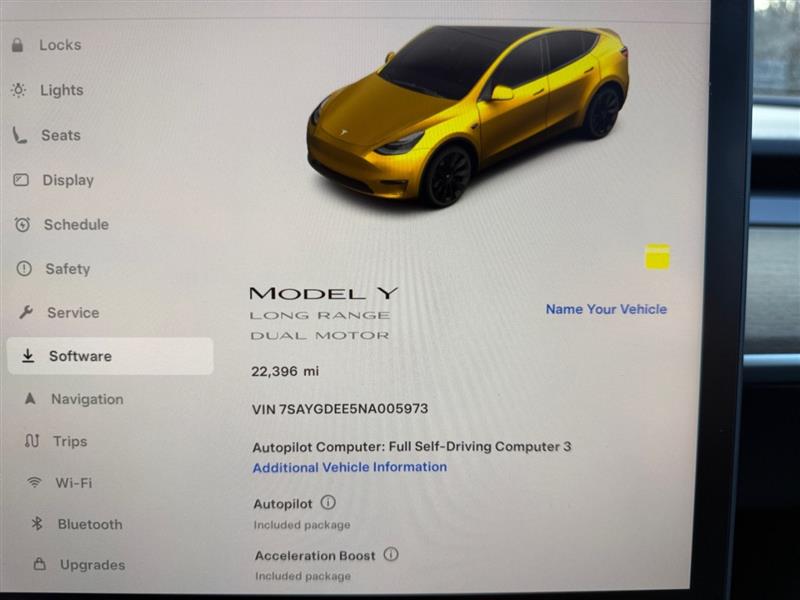
Task: Select the Lights sun icon
Action: tap(18, 90)
